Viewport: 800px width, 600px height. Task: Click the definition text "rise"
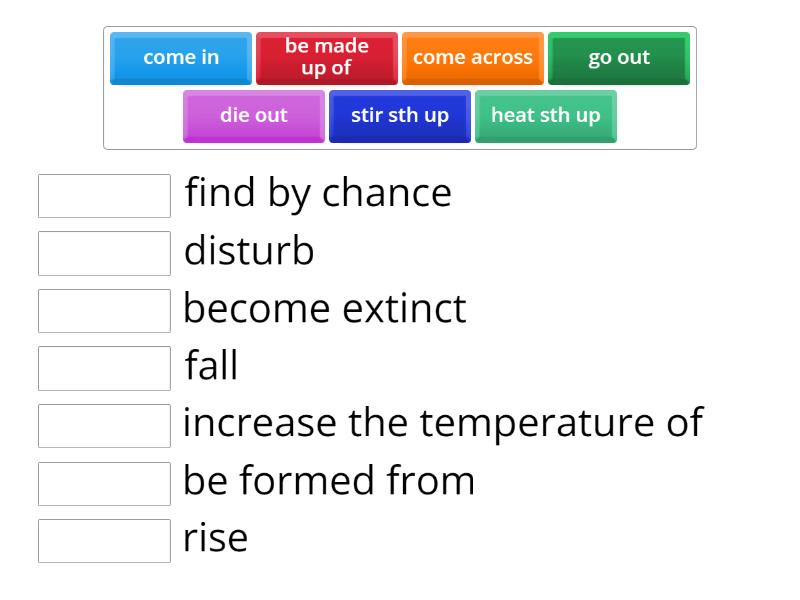(215, 539)
